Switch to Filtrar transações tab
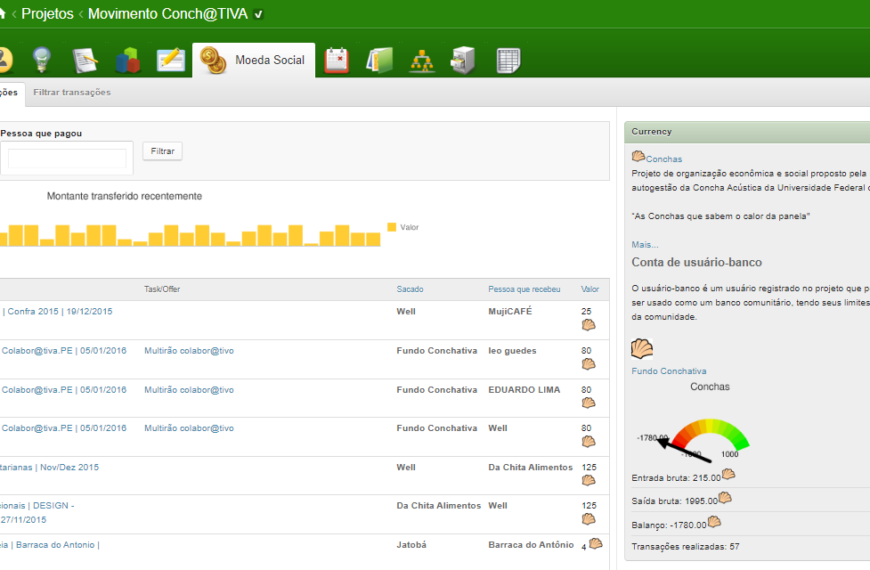This screenshot has height=570, width=870. point(71,92)
